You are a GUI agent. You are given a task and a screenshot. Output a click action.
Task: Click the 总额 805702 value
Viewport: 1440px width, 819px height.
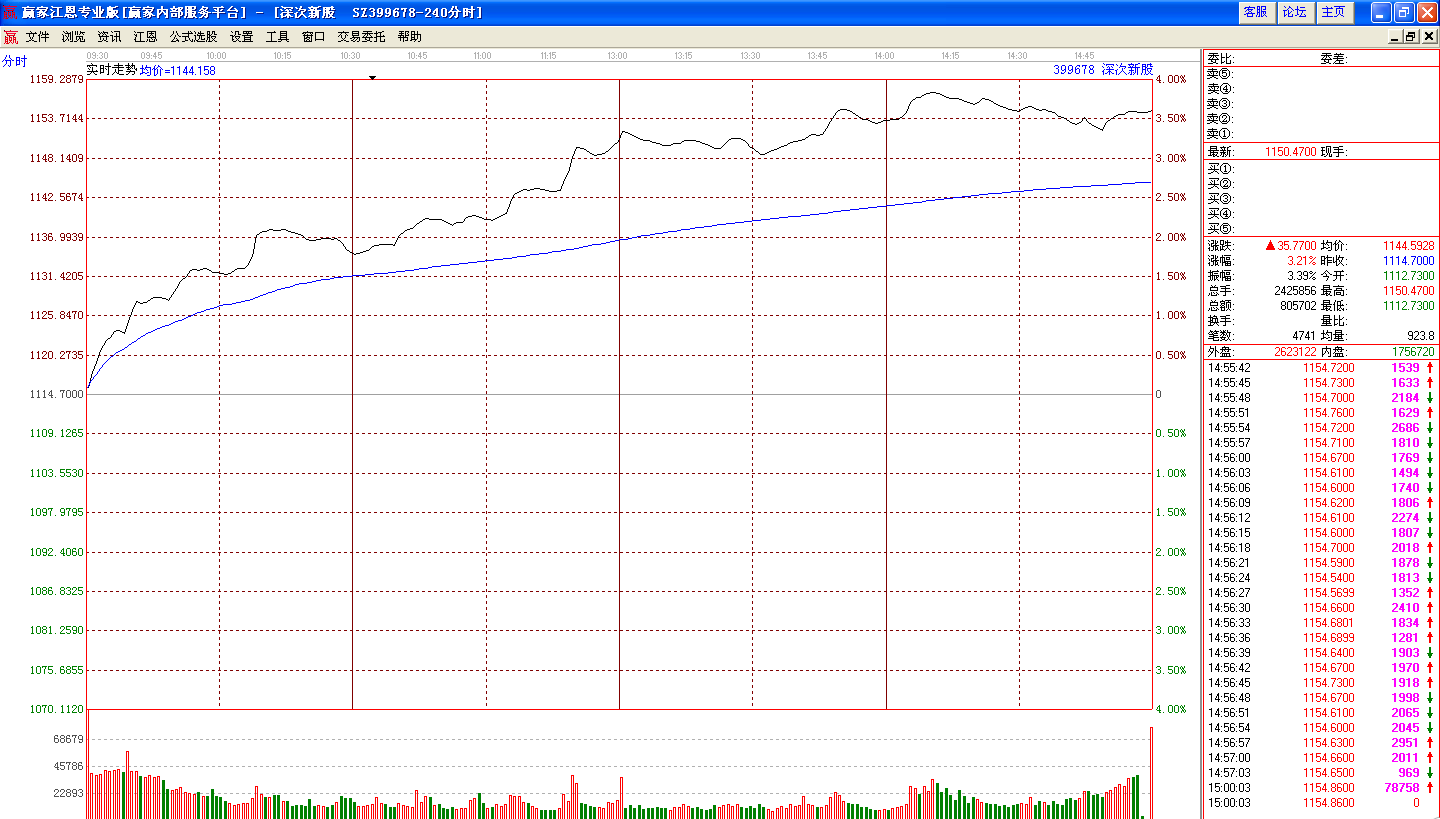[1298, 305]
